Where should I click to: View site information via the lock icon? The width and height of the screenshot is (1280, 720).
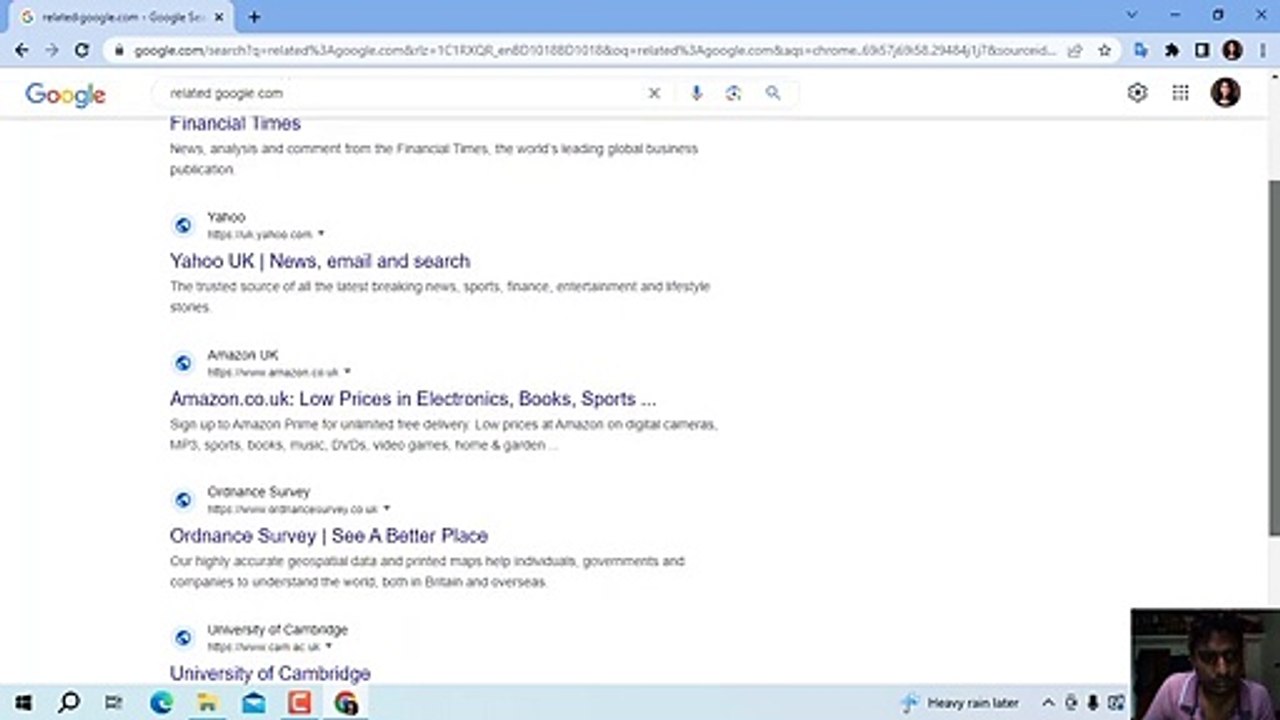(119, 50)
